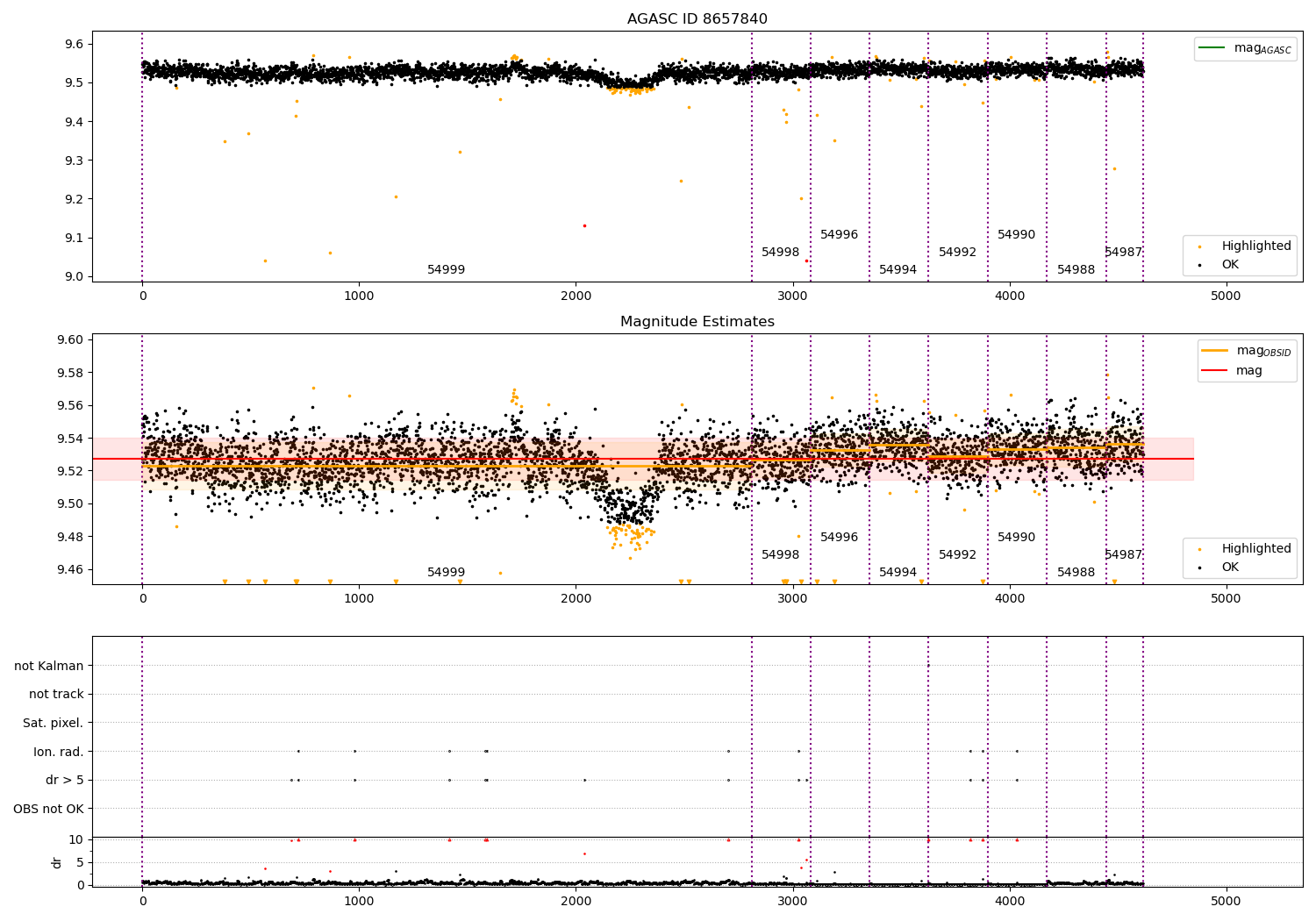Select the mag AGASC legend entry in top plot
This screenshot has height=921, width=1316.
coord(1244,48)
